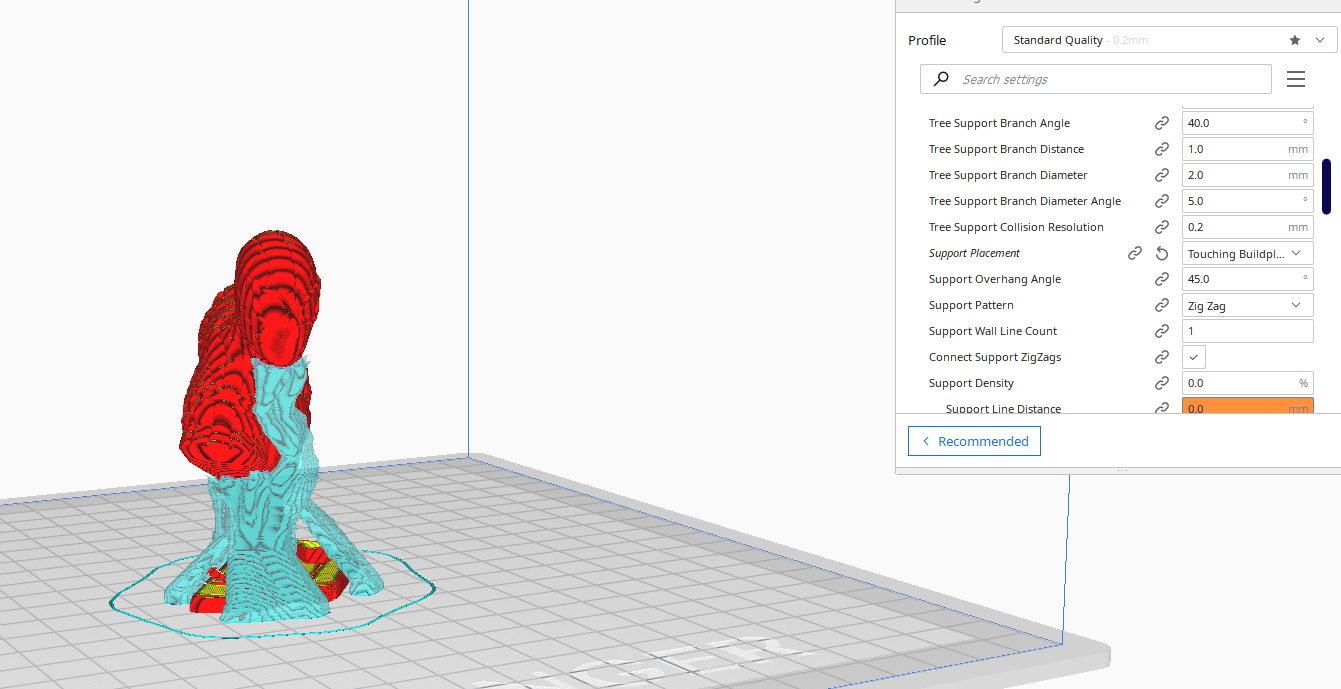Click the magnifier icon in search bar
Screen dimensions: 1341x689
coord(941,79)
